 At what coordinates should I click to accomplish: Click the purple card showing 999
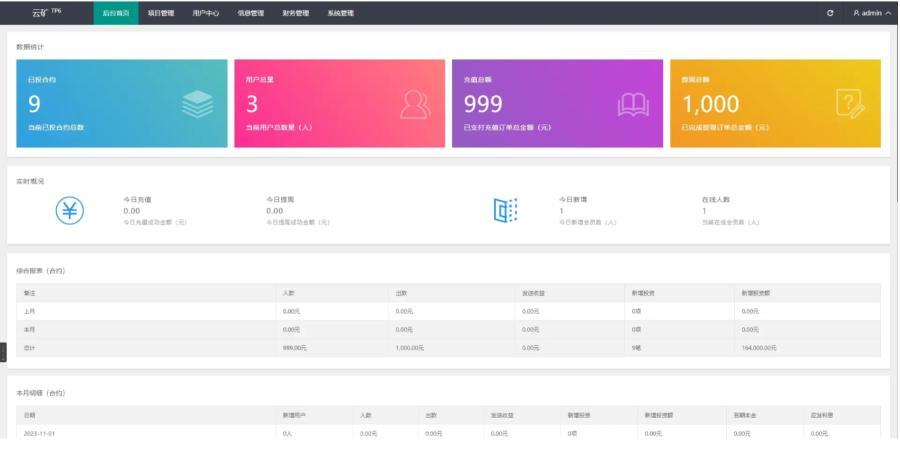click(557, 103)
